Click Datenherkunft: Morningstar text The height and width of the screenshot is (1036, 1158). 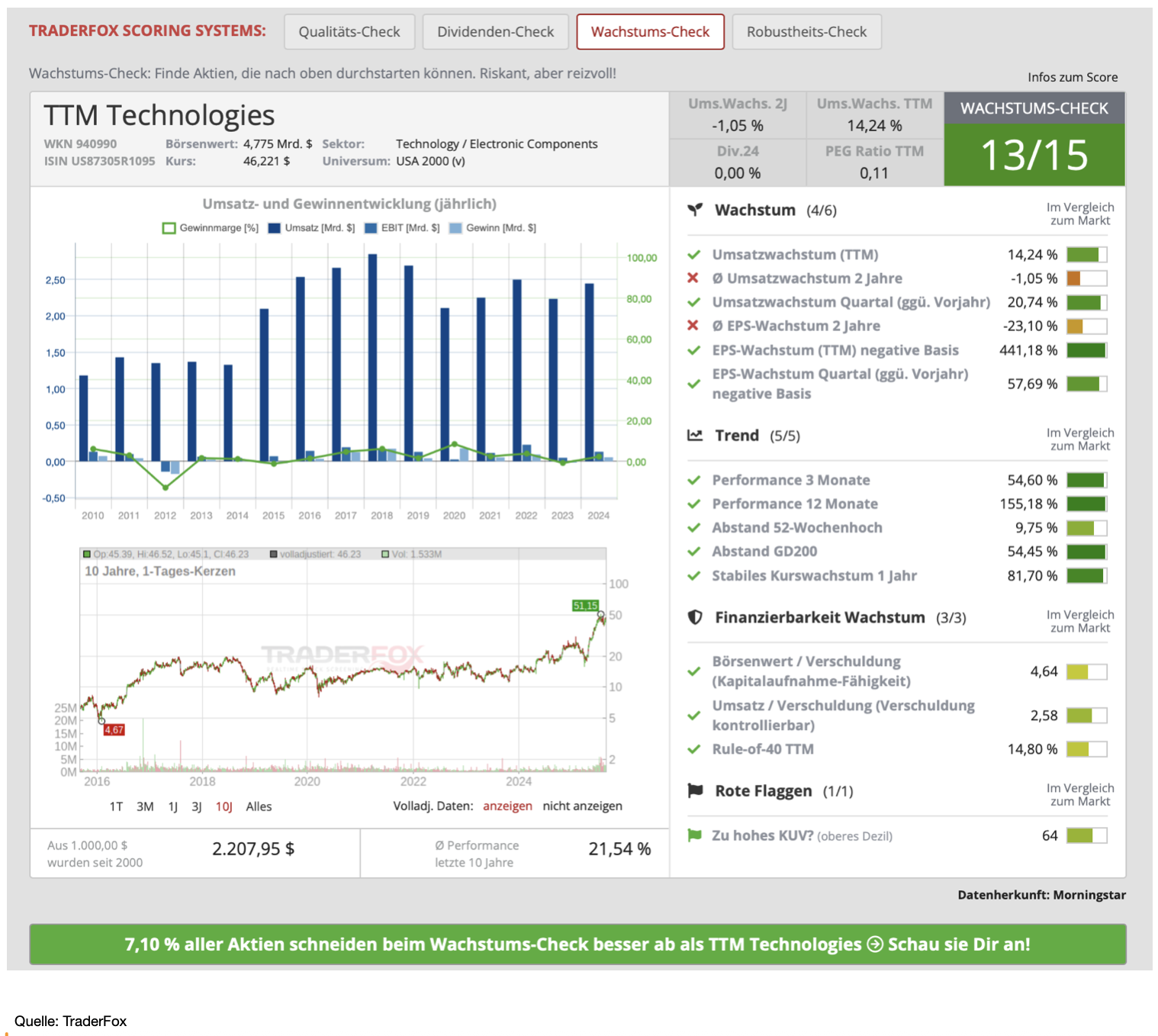pyautogui.click(x=1041, y=895)
